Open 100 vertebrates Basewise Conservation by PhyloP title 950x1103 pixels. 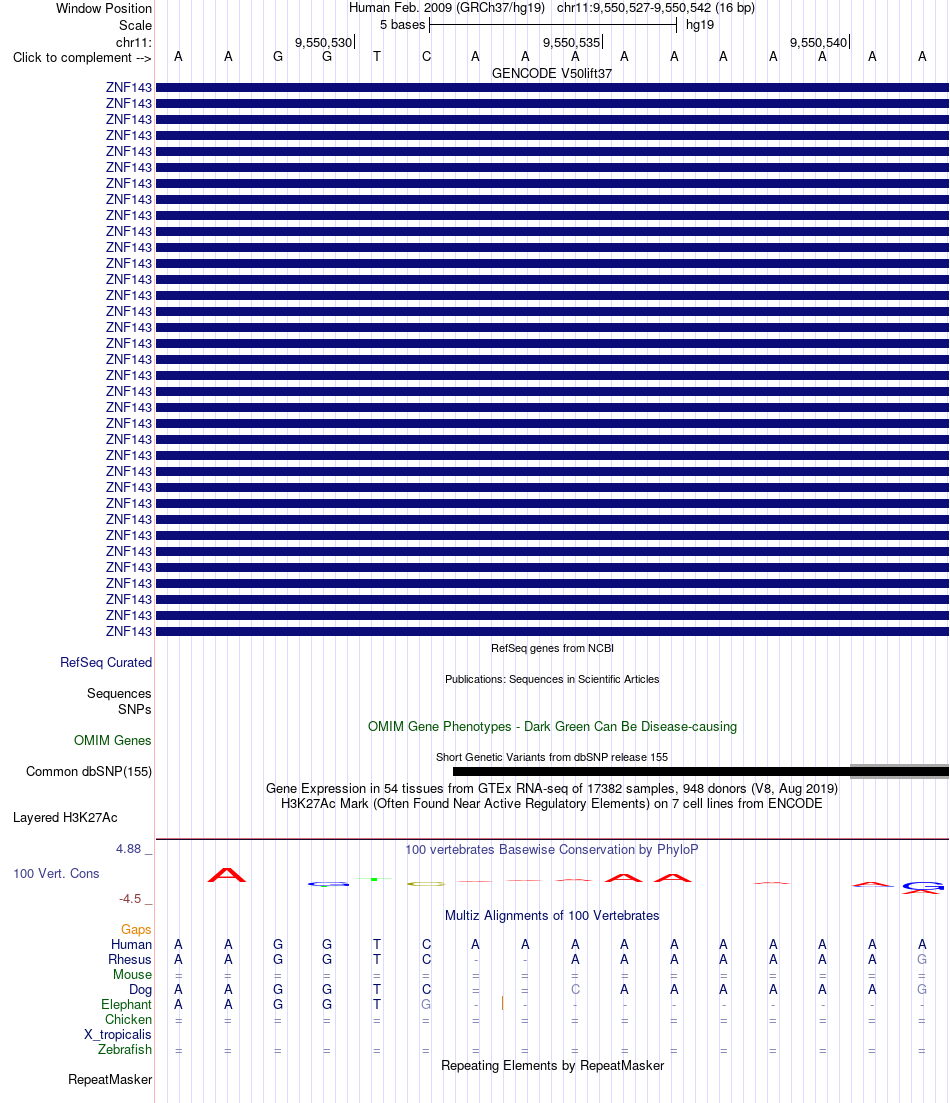(552, 850)
